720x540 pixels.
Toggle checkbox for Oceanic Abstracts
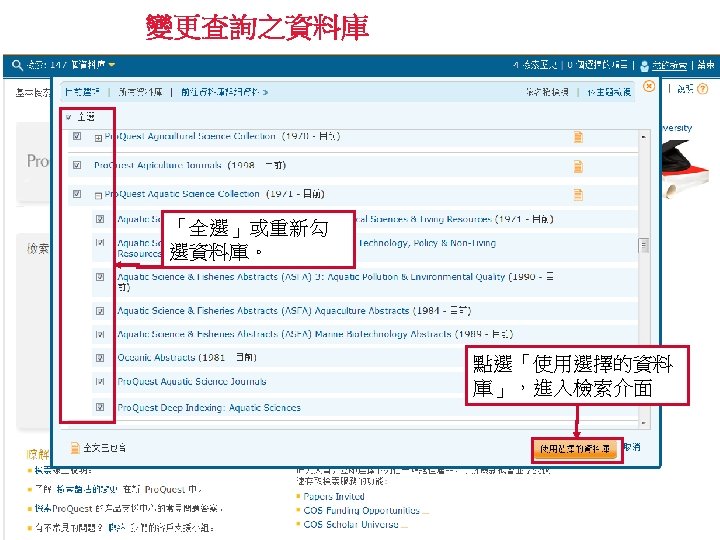(x=100, y=358)
